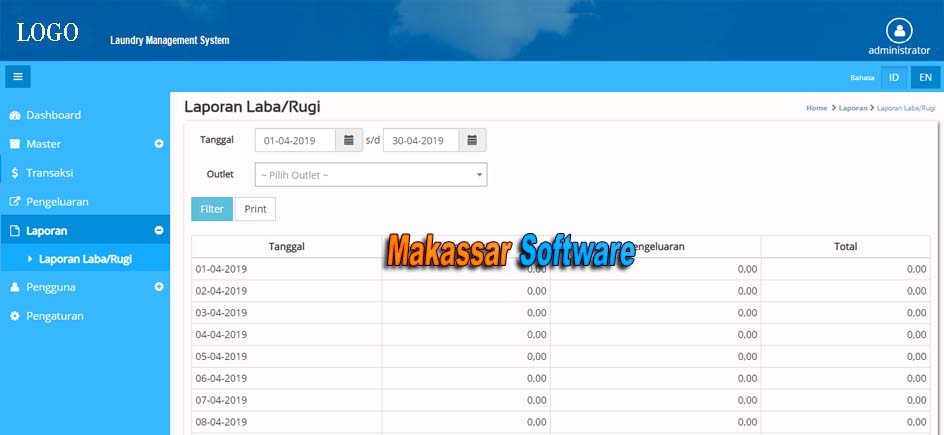Open Pengaturan settings menu item
The image size is (944, 435).
[54, 316]
